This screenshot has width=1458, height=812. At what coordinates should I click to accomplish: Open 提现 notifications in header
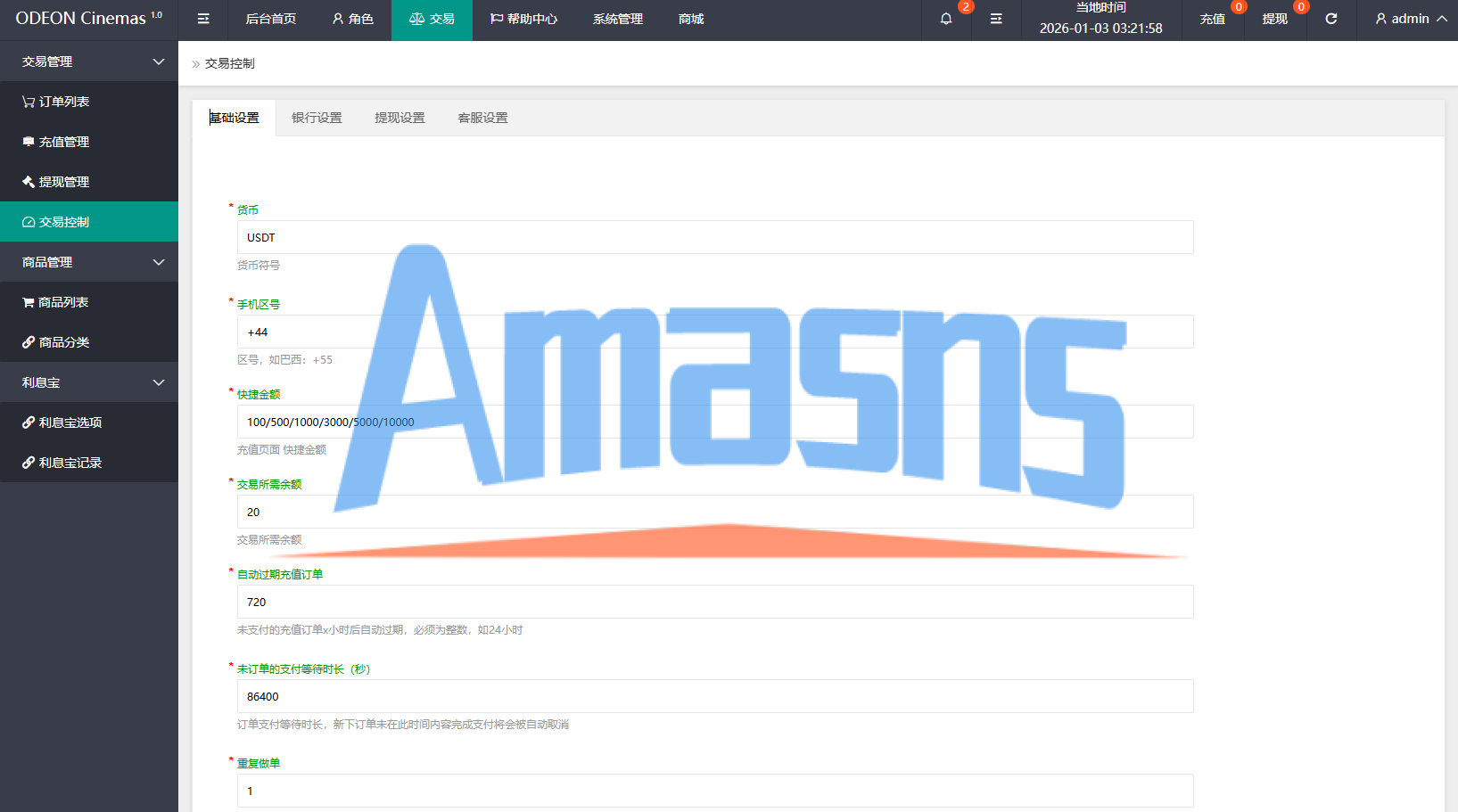coord(1275,19)
